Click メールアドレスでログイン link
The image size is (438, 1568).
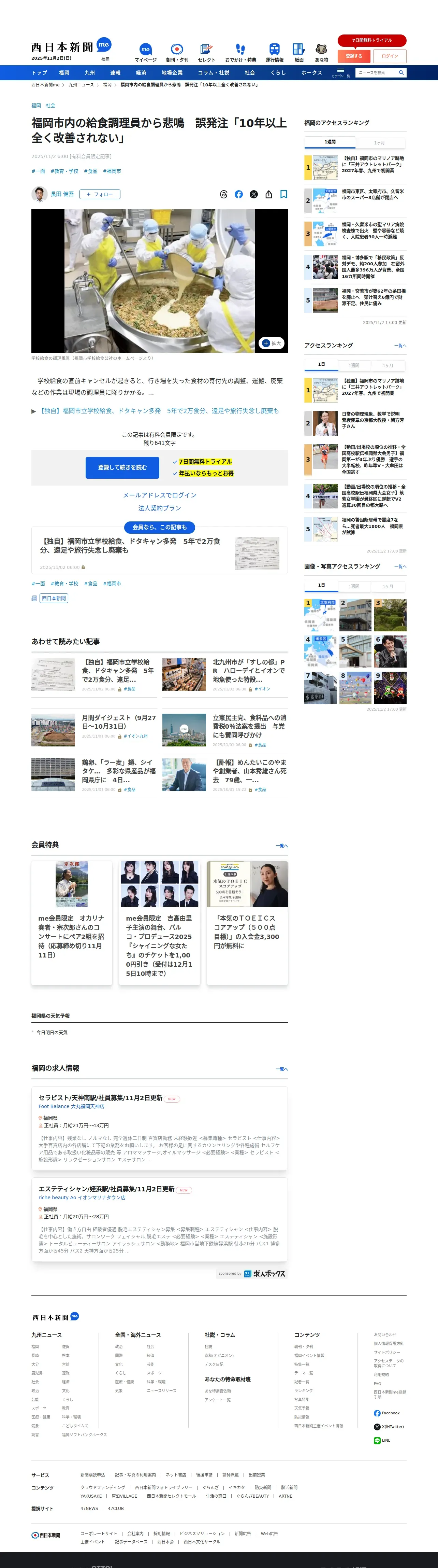159,495
